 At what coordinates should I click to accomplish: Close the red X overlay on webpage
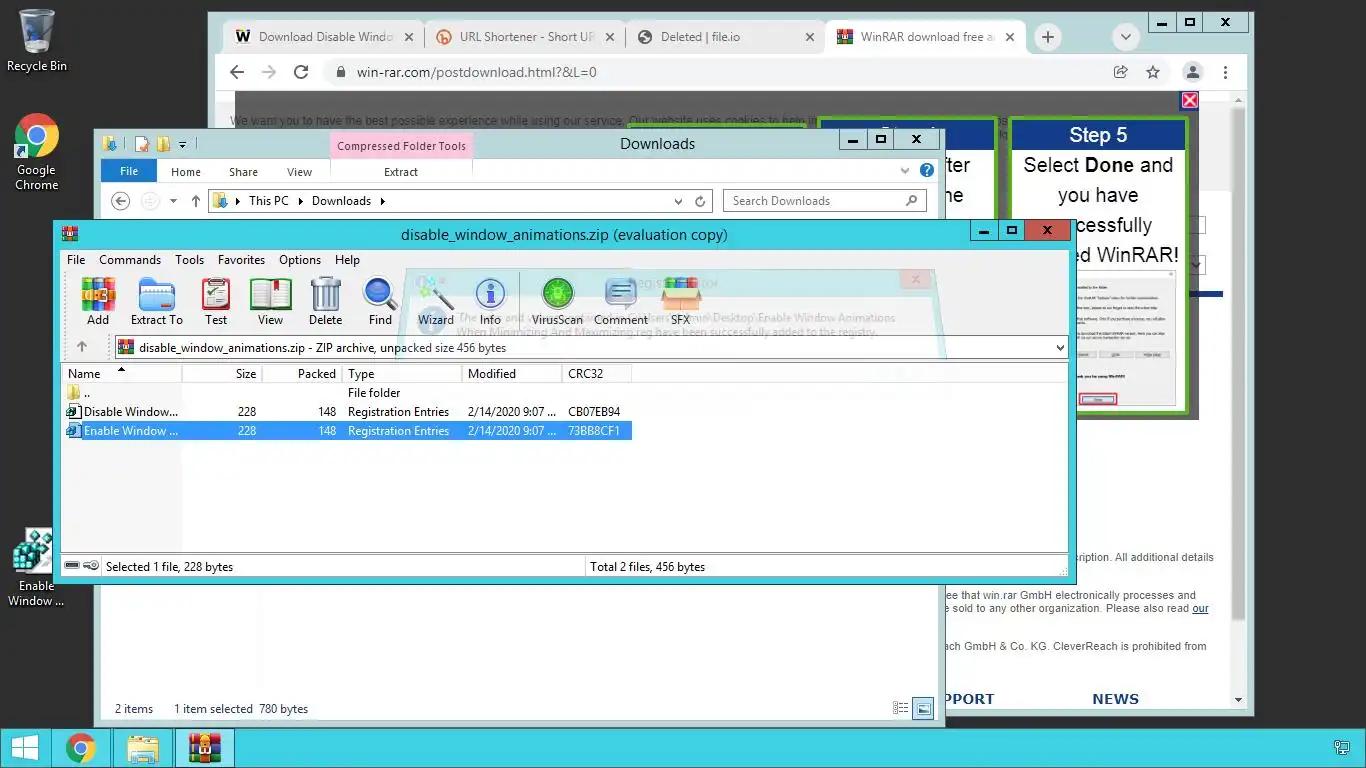tap(1190, 100)
